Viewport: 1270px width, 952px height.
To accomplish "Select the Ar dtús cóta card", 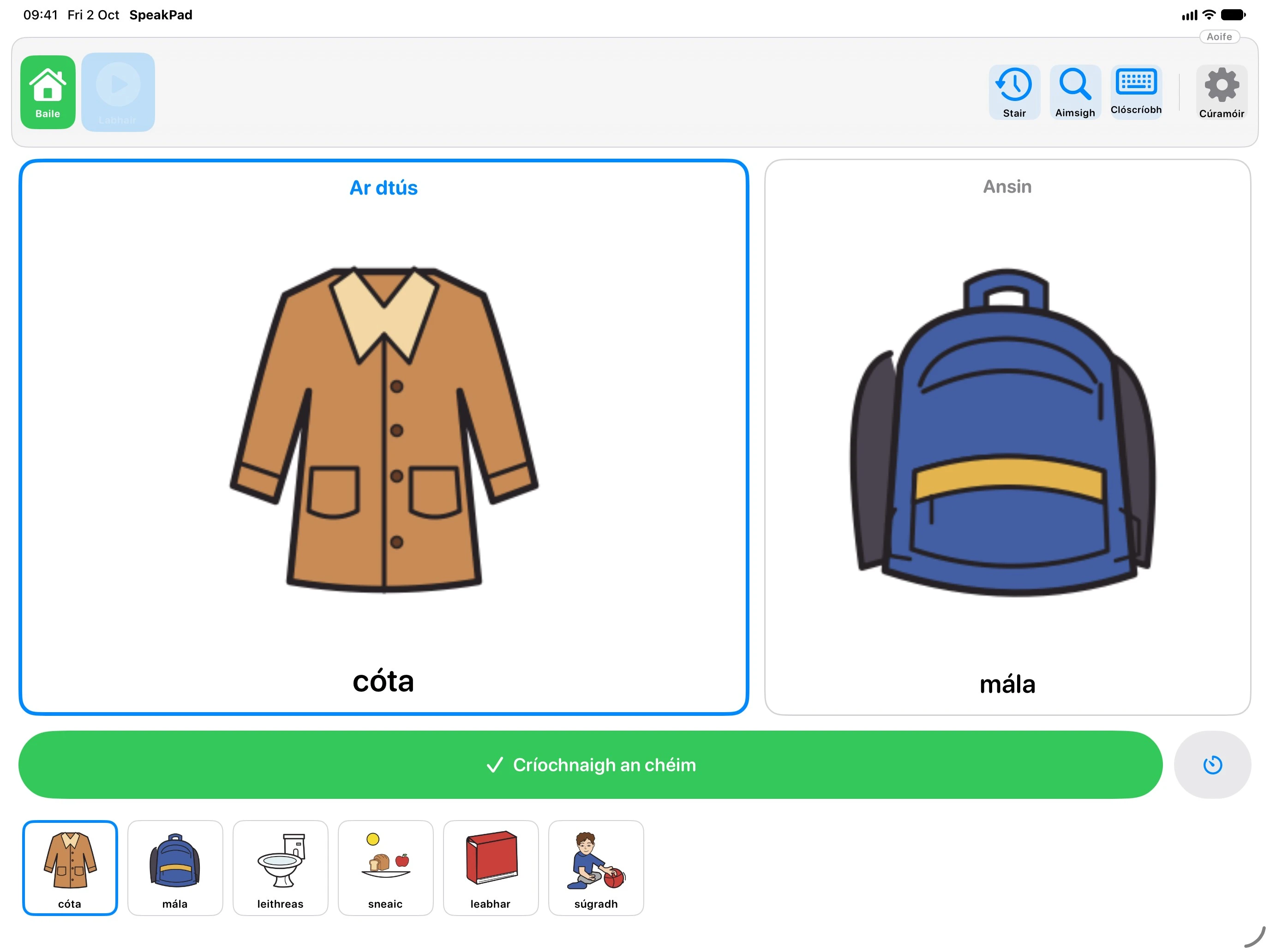I will click(383, 437).
